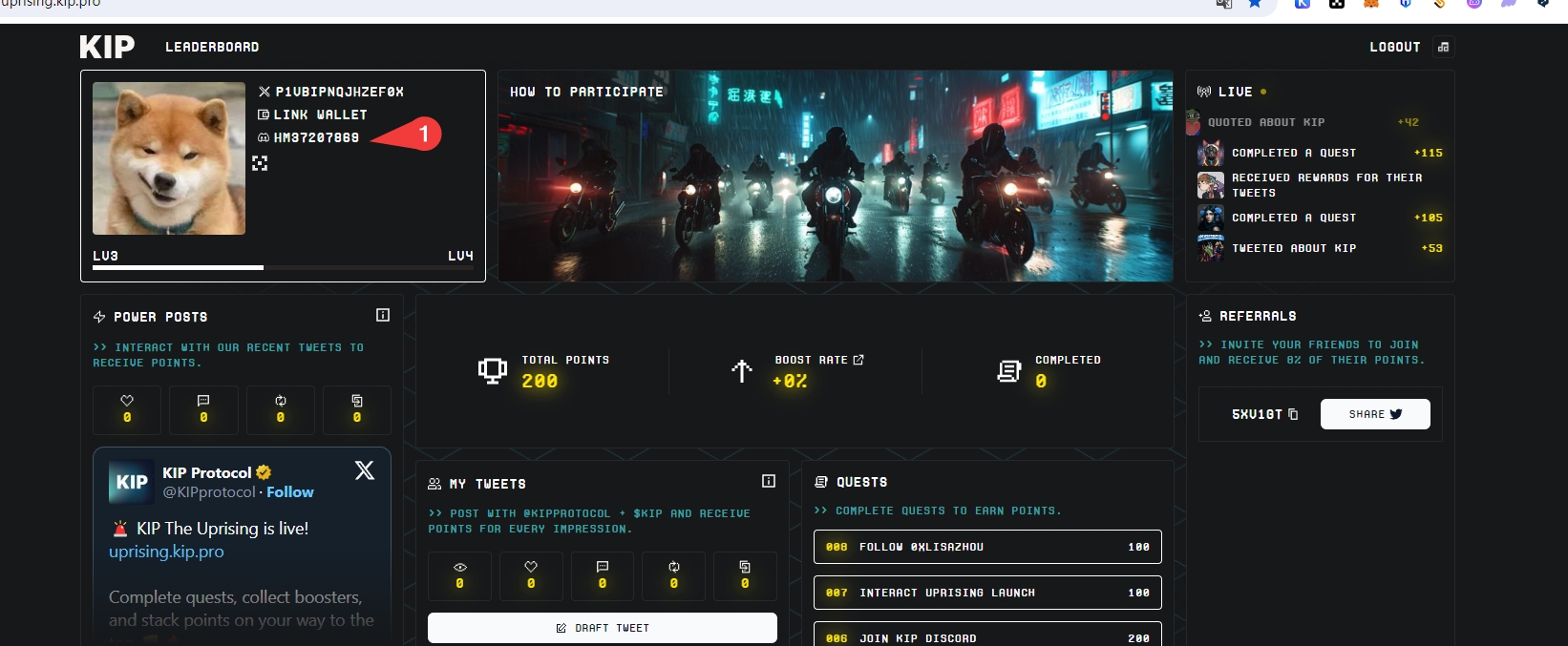The width and height of the screenshot is (1568, 646).
Task: Click the Power Posts info icon
Action: coord(383,315)
